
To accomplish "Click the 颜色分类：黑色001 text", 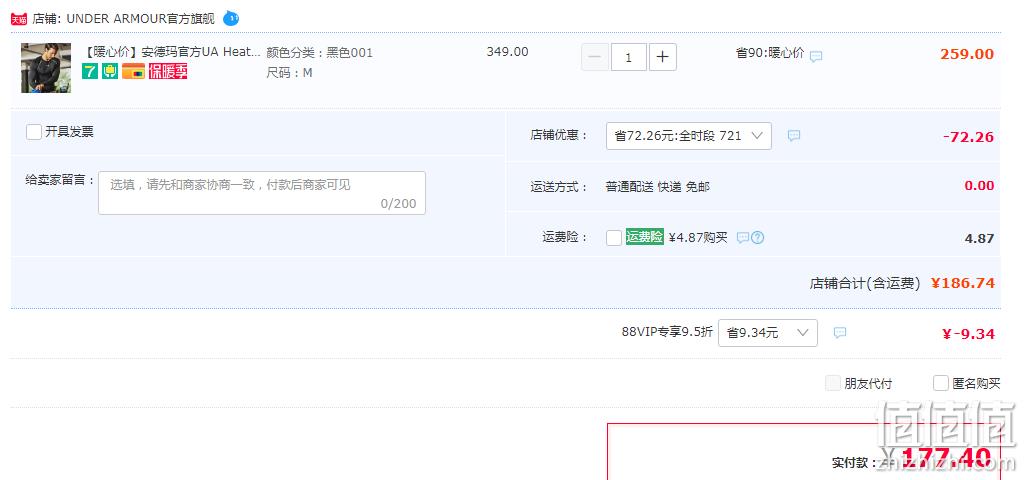I will [x=320, y=52].
